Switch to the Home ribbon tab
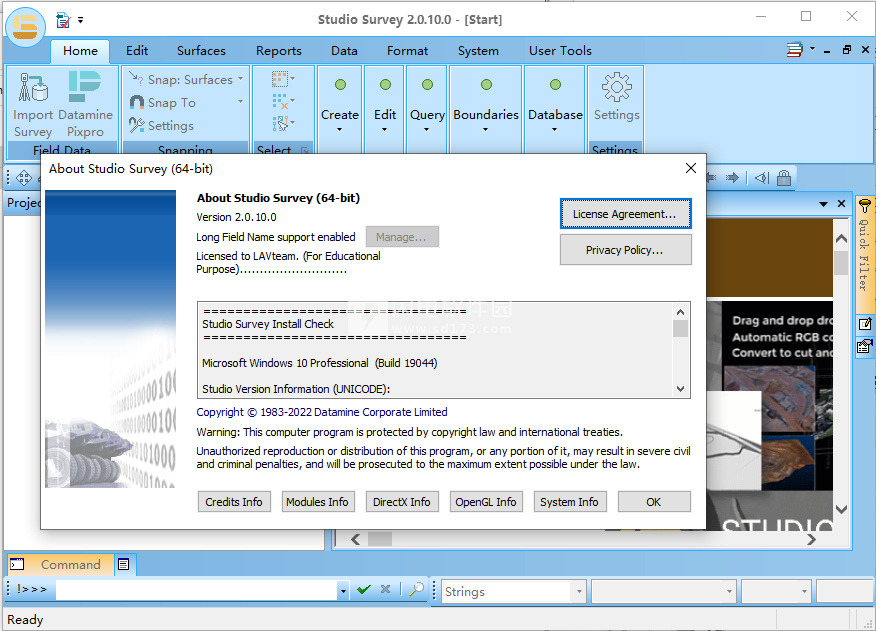 pos(80,51)
